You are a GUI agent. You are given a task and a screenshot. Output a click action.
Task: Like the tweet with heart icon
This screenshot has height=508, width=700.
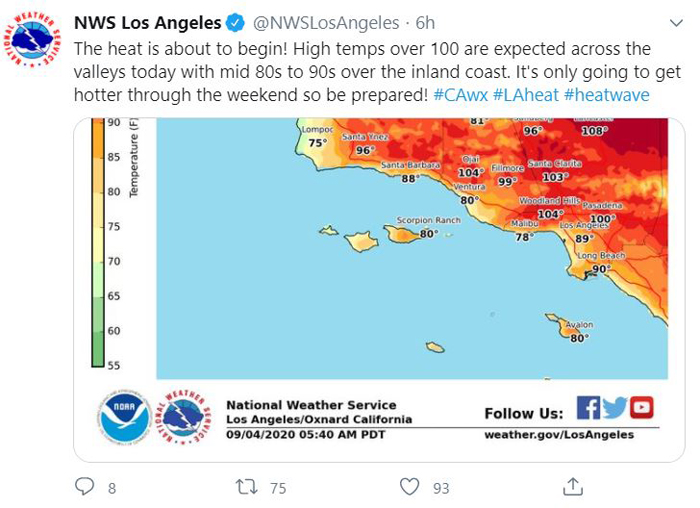[409, 487]
